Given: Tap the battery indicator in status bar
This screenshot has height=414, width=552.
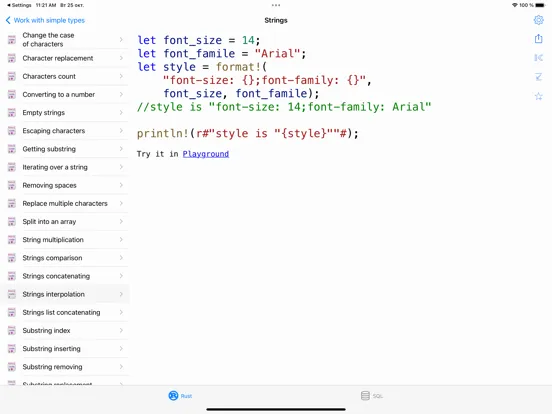Looking at the screenshot, I should click(540, 5).
